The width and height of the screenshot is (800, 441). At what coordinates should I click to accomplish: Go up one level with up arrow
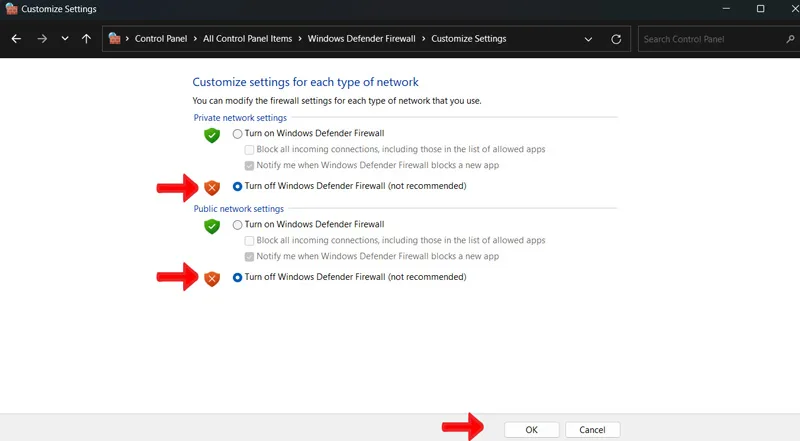(86, 39)
